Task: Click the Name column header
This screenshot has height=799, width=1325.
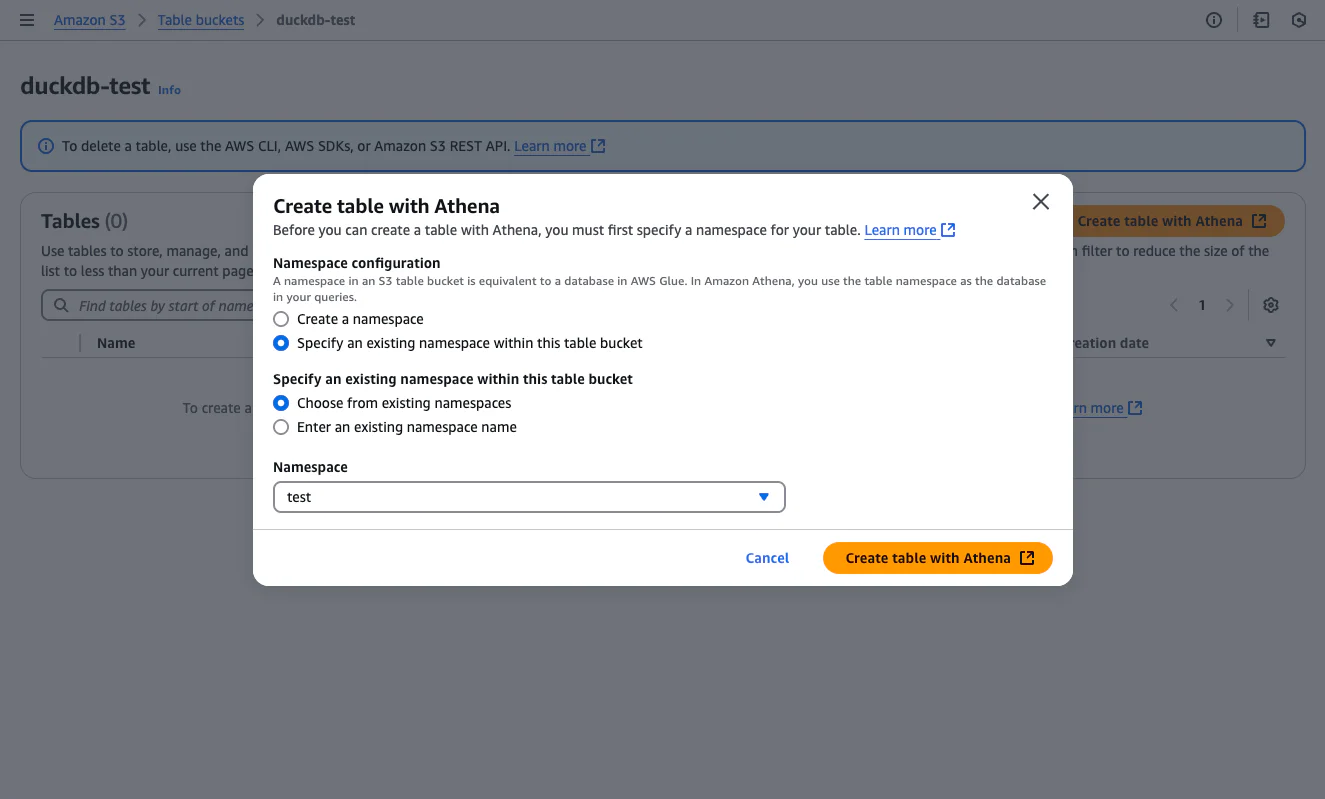Action: (x=116, y=343)
